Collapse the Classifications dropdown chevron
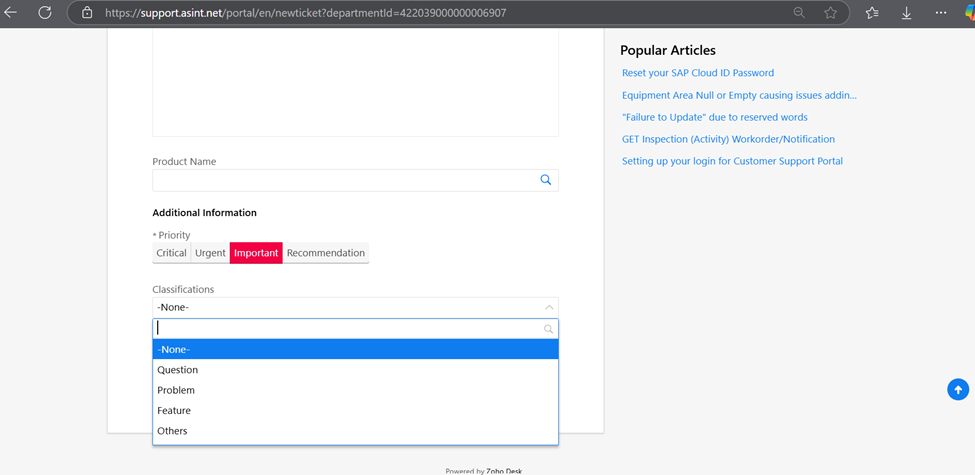Viewport: 975px width, 475px height. point(549,307)
